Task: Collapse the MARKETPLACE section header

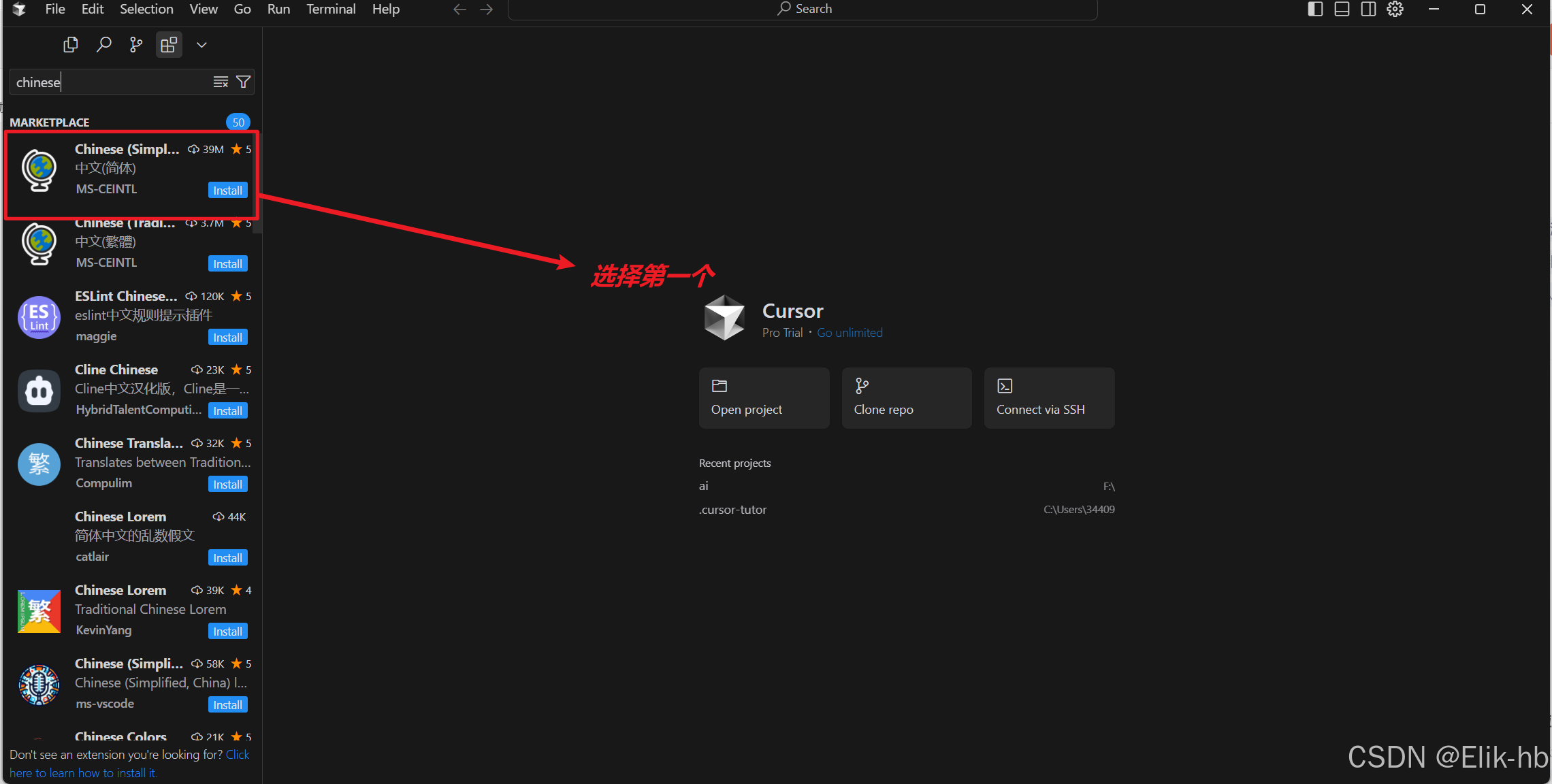Action: [x=50, y=122]
